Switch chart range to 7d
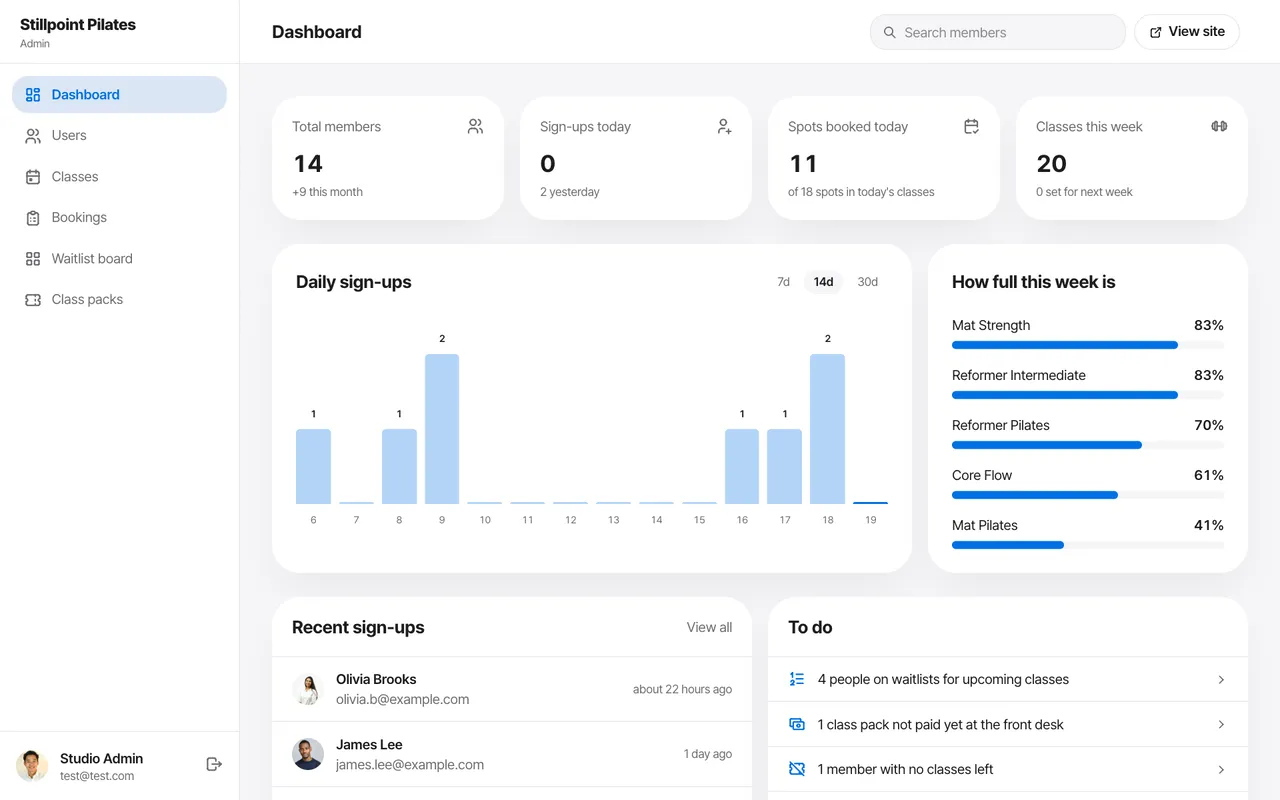Viewport: 1280px width, 800px height. [784, 282]
